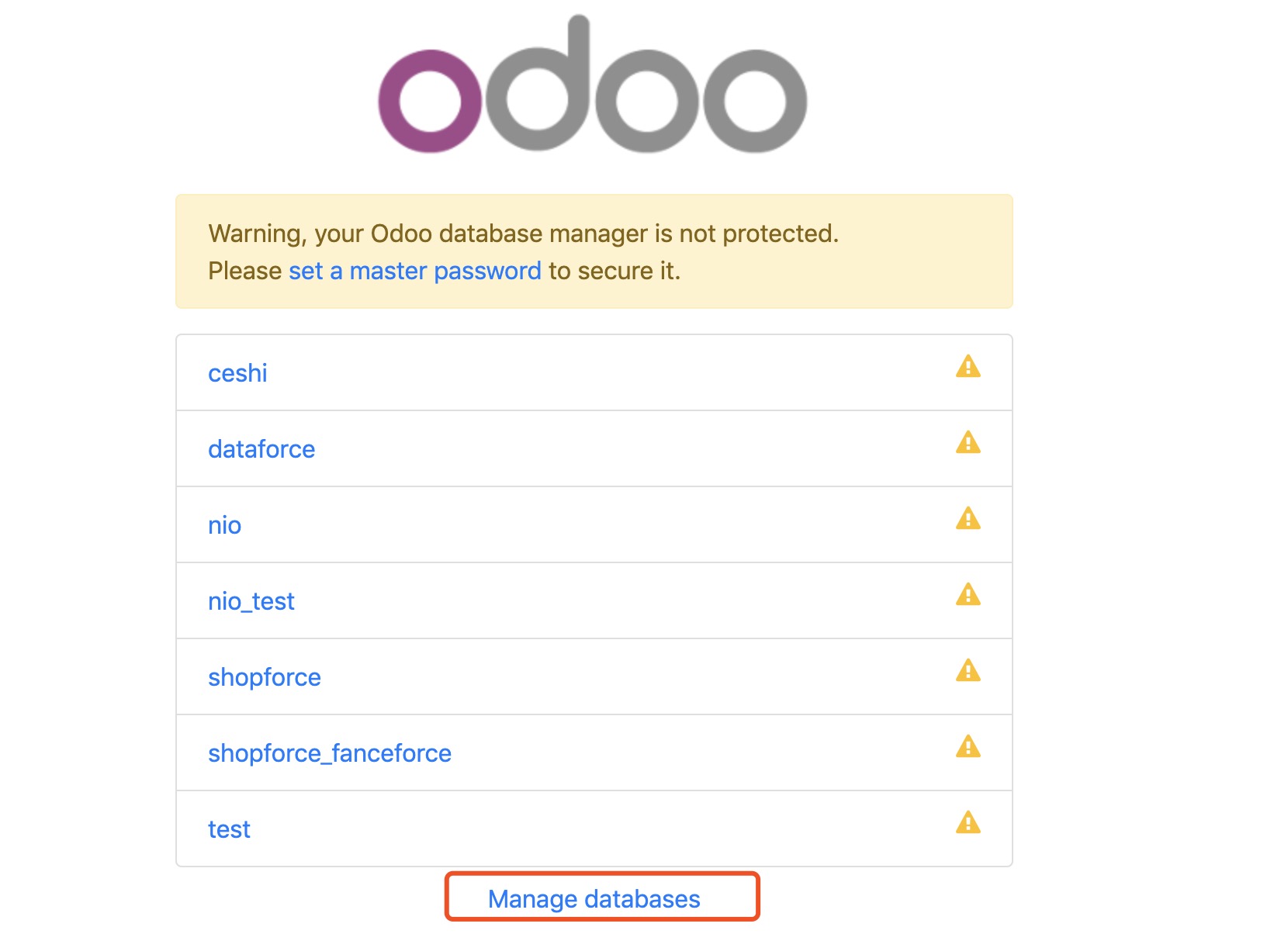This screenshot has width=1288, height=934.
Task: Select the test database
Action: point(228,828)
